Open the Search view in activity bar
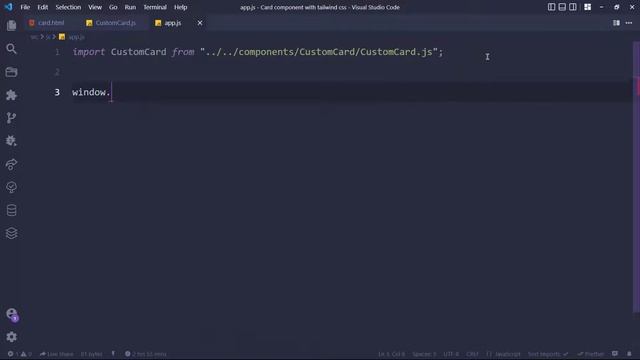The width and height of the screenshot is (640, 360). tap(11, 49)
